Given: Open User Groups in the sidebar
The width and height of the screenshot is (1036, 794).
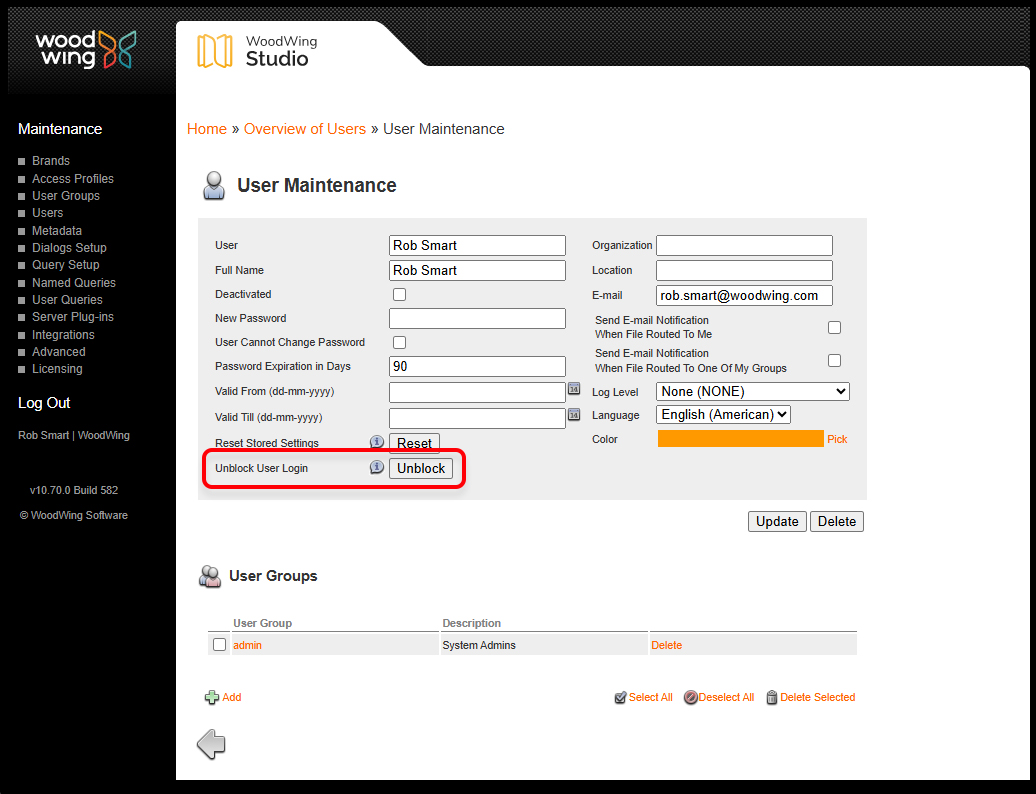Looking at the screenshot, I should coord(66,196).
